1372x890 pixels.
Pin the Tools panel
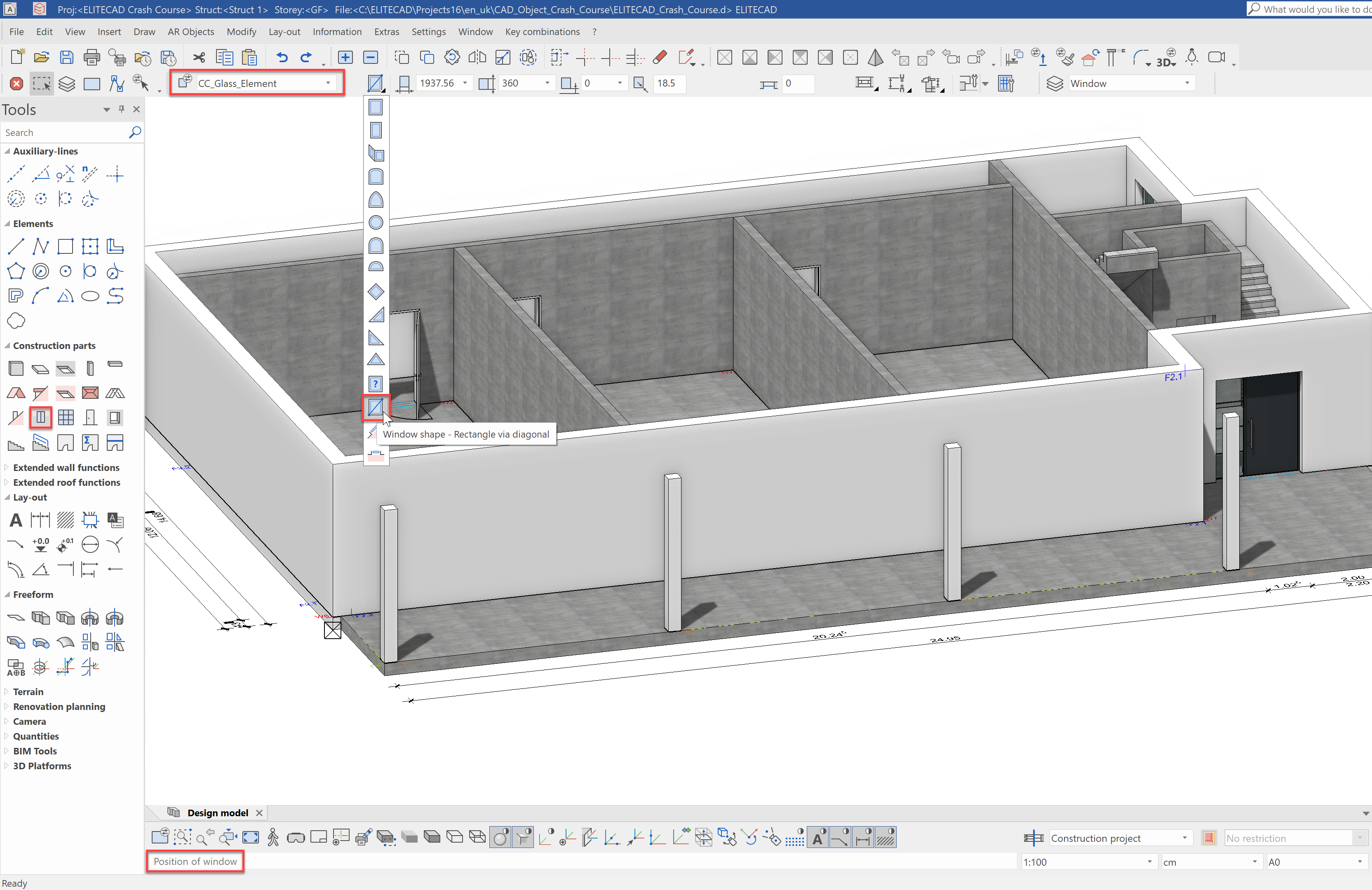pyautogui.click(x=121, y=109)
